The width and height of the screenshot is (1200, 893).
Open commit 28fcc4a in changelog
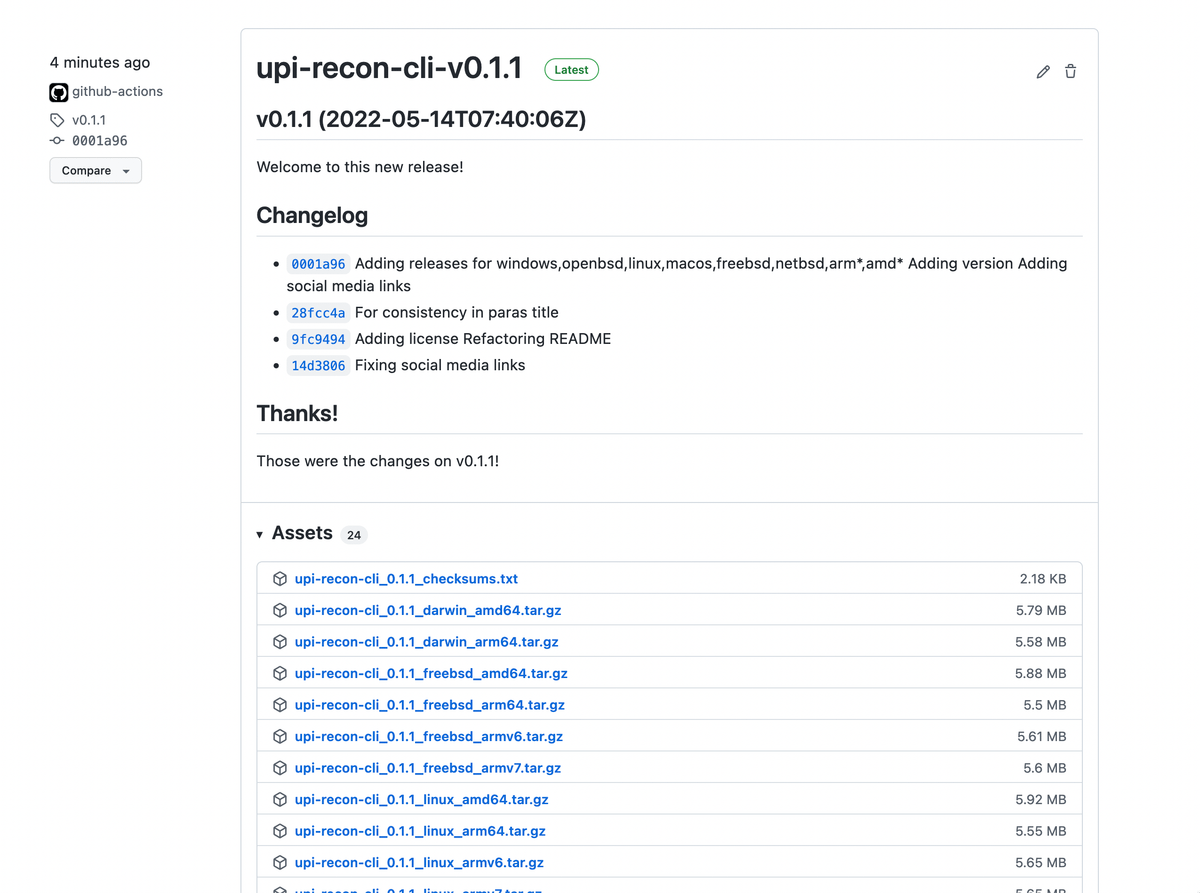[318, 313]
